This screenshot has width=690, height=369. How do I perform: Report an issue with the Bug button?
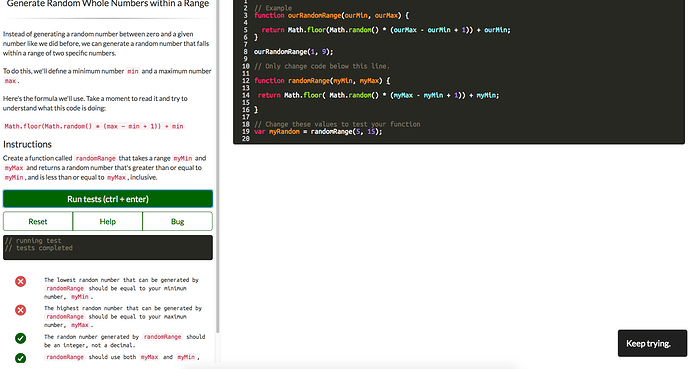click(x=177, y=221)
